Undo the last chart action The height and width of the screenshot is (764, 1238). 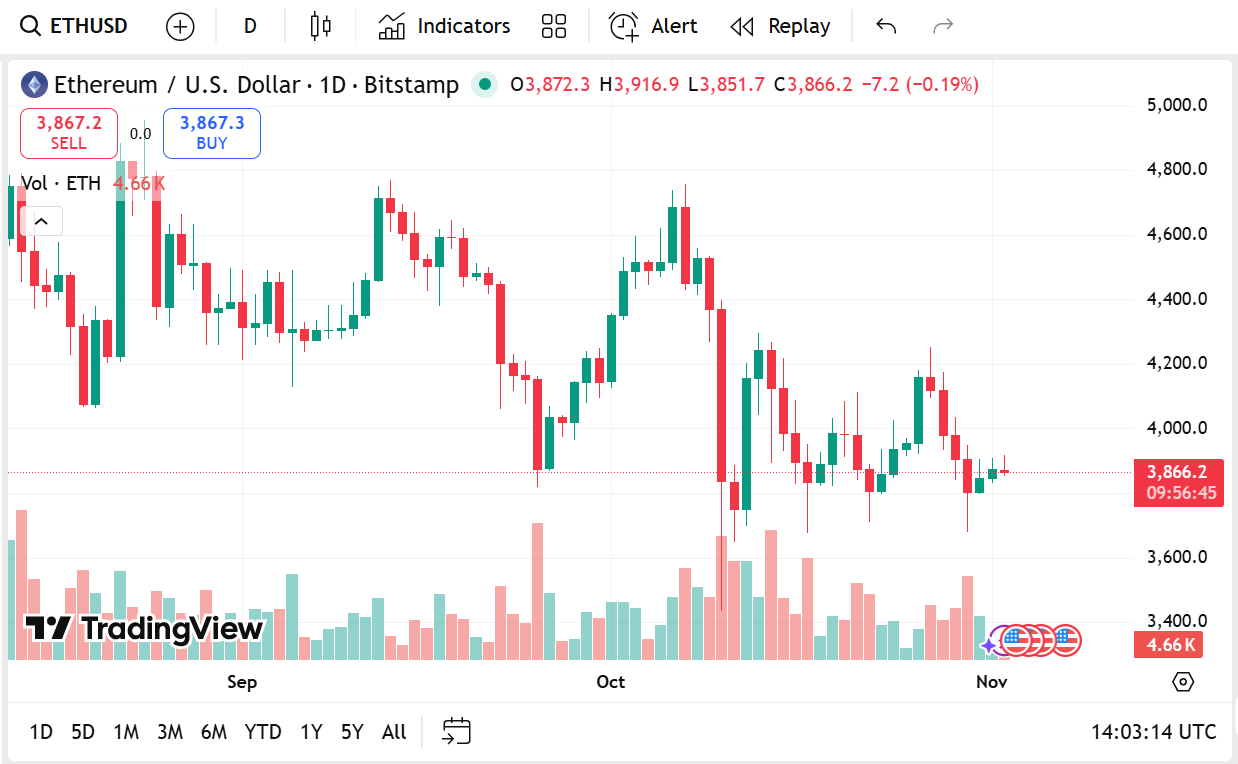(x=885, y=26)
